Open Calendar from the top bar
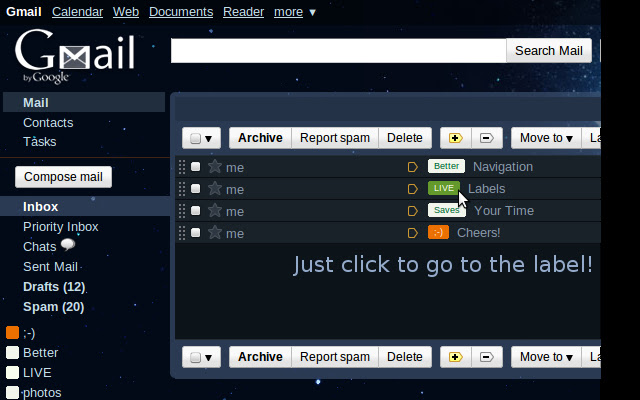The image size is (640, 400). coord(77,12)
